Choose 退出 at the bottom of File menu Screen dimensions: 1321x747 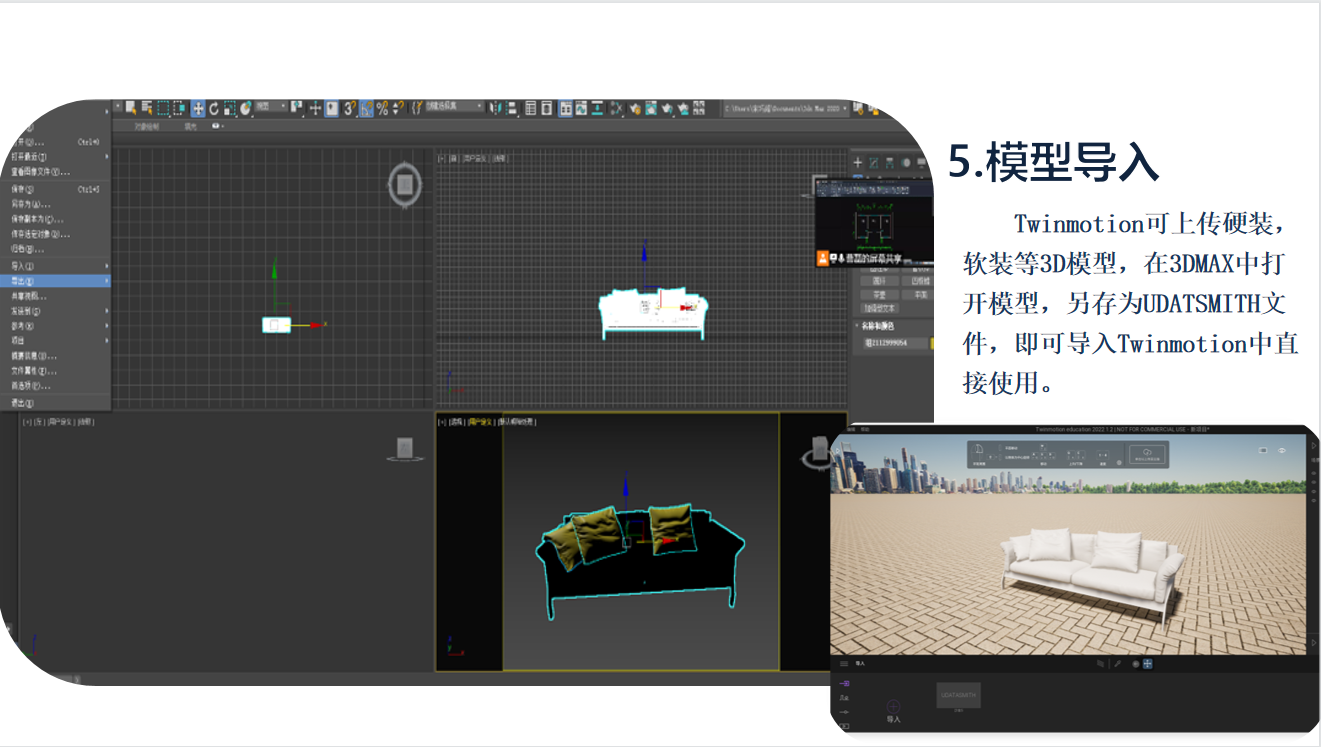22,403
